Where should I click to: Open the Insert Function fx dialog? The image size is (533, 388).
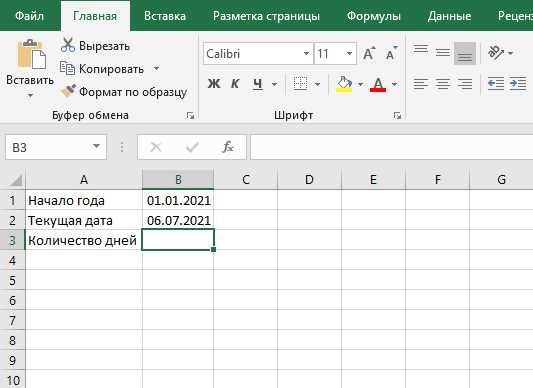227,147
